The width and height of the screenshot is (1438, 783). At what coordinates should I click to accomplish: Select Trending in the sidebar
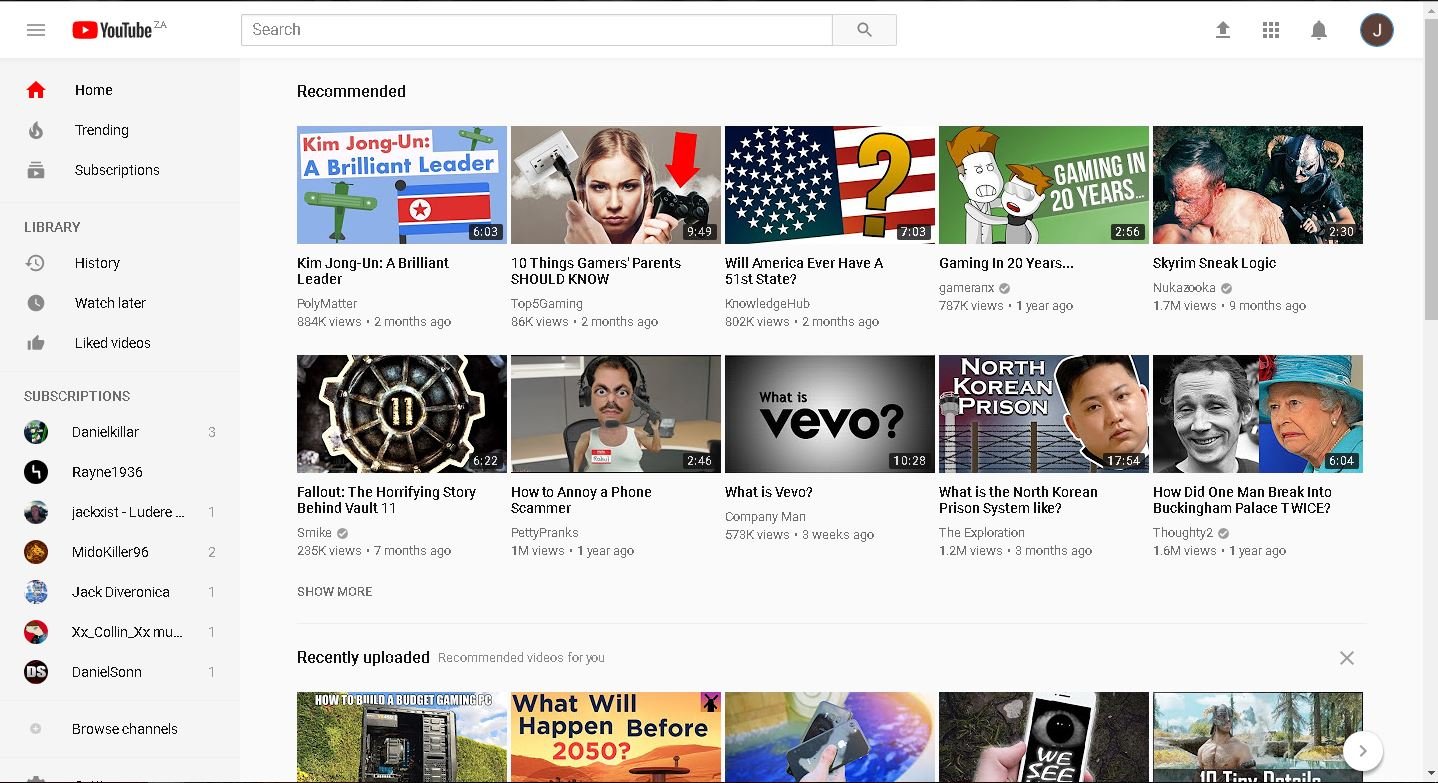pos(120,130)
